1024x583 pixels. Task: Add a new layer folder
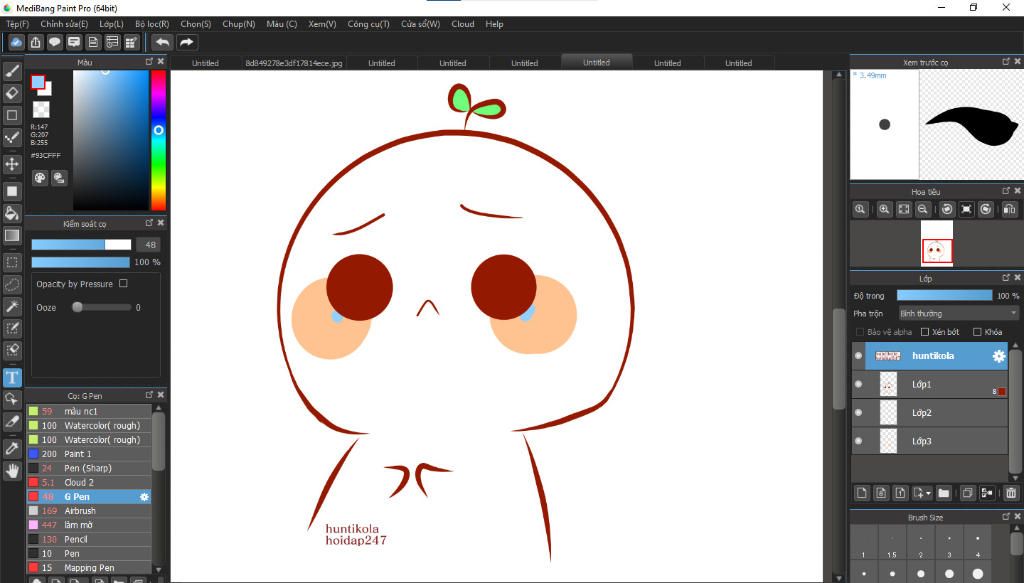point(944,493)
